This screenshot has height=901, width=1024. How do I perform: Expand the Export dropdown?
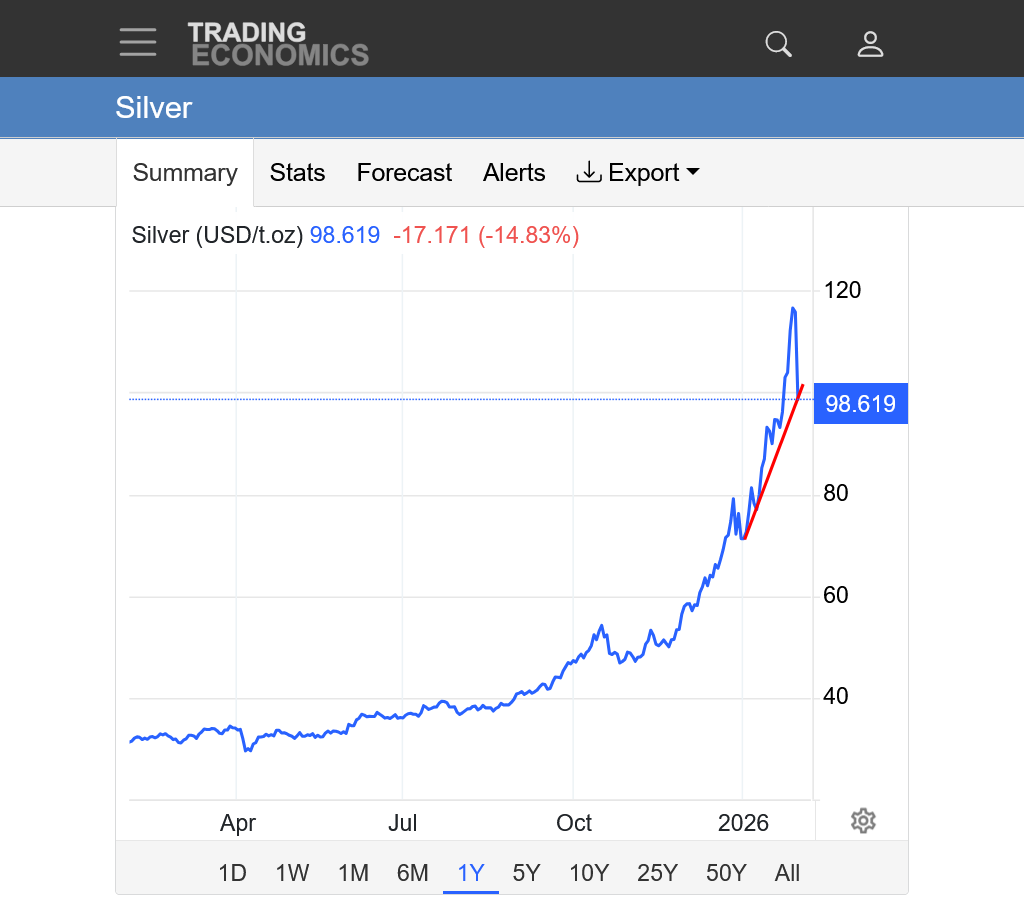click(x=638, y=173)
